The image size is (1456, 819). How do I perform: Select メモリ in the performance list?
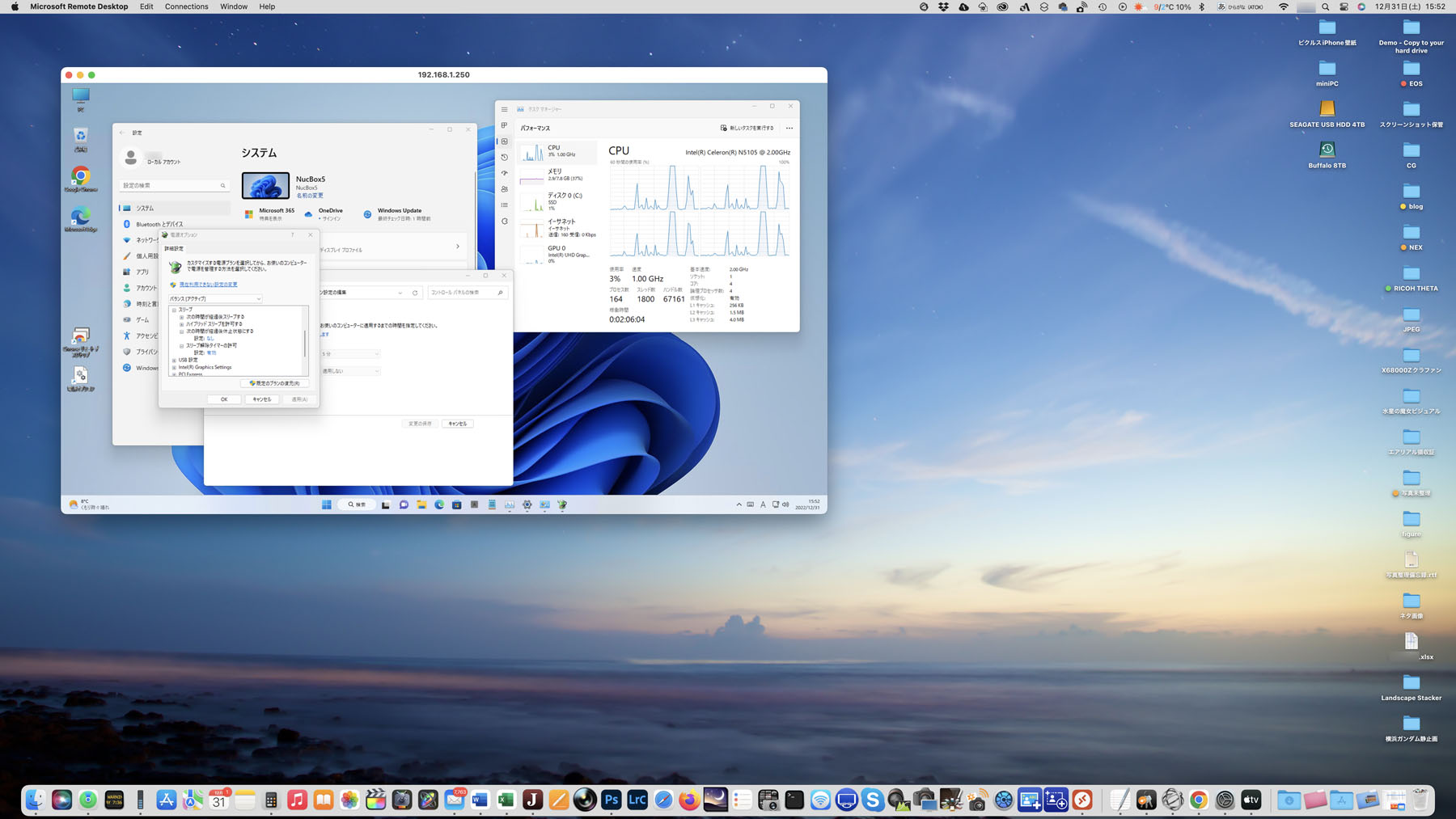point(557,175)
